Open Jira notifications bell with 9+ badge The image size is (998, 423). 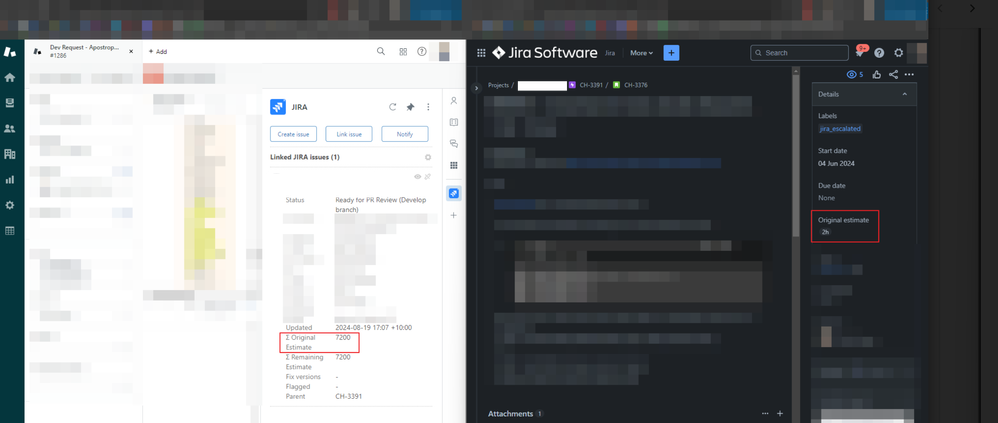860,53
